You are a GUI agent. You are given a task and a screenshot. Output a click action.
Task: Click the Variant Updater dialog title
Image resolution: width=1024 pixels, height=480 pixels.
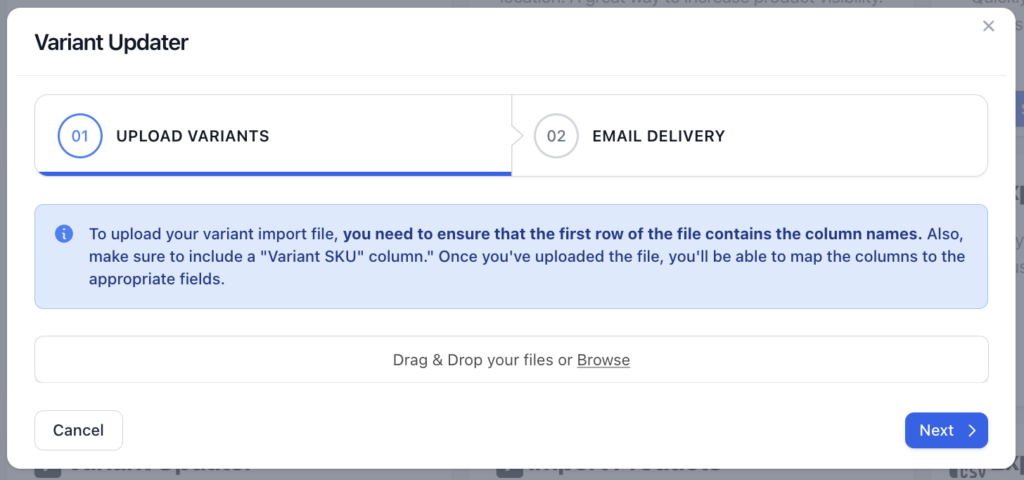point(111,42)
